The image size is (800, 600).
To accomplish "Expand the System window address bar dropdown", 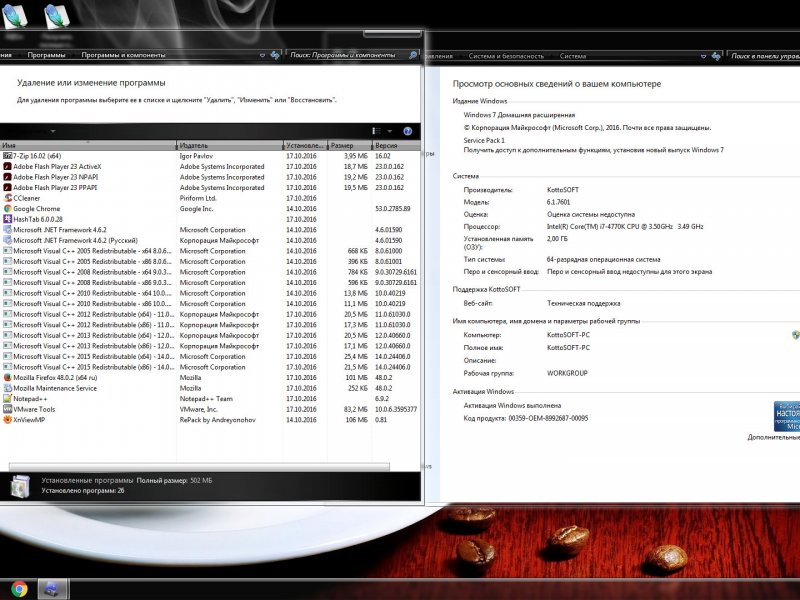I will [x=703, y=56].
